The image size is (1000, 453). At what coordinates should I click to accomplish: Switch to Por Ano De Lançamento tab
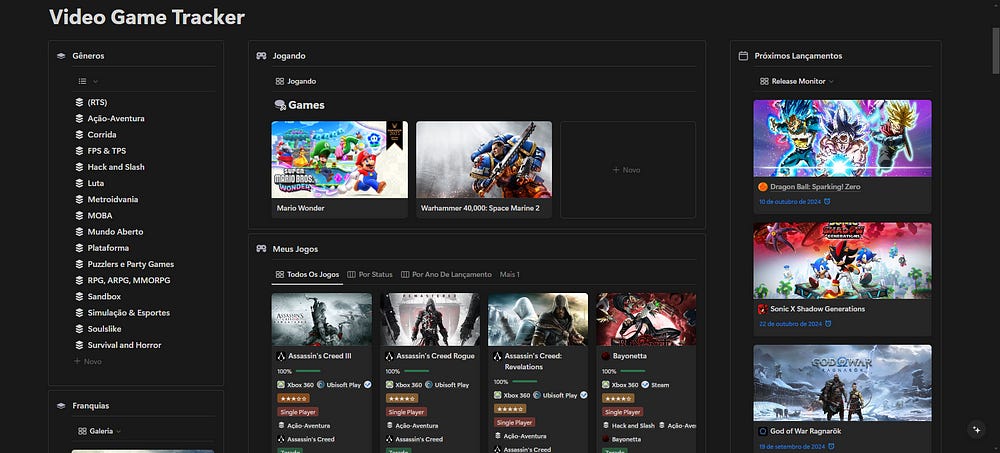tap(446, 274)
